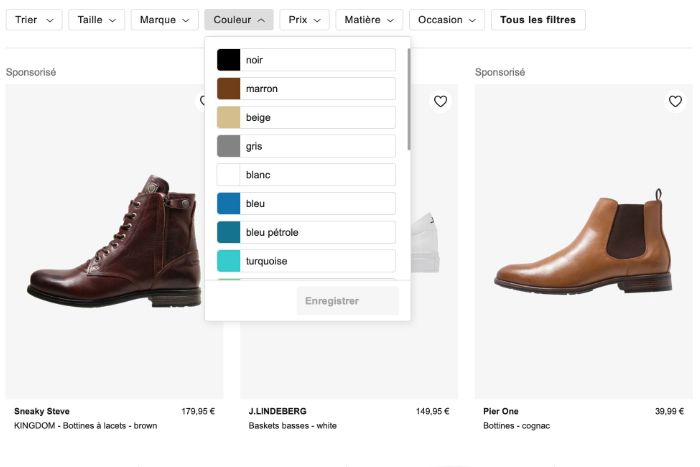
Task: Select bleu pétrole color option
Action: point(306,233)
